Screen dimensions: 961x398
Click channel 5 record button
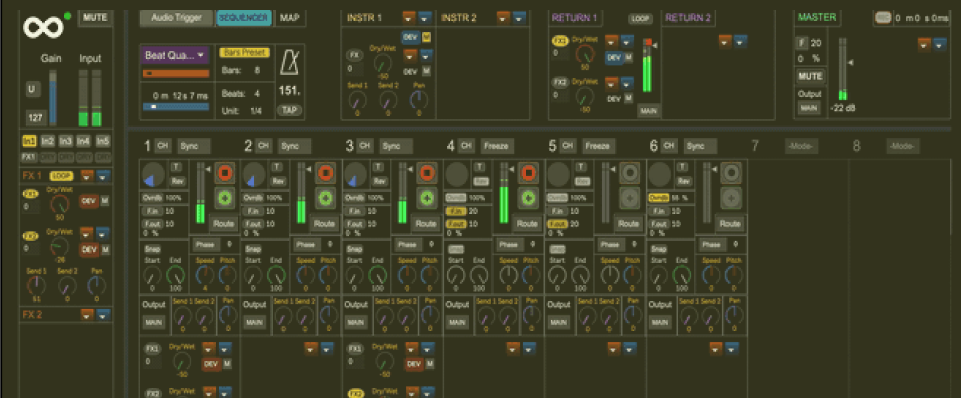click(x=629, y=174)
